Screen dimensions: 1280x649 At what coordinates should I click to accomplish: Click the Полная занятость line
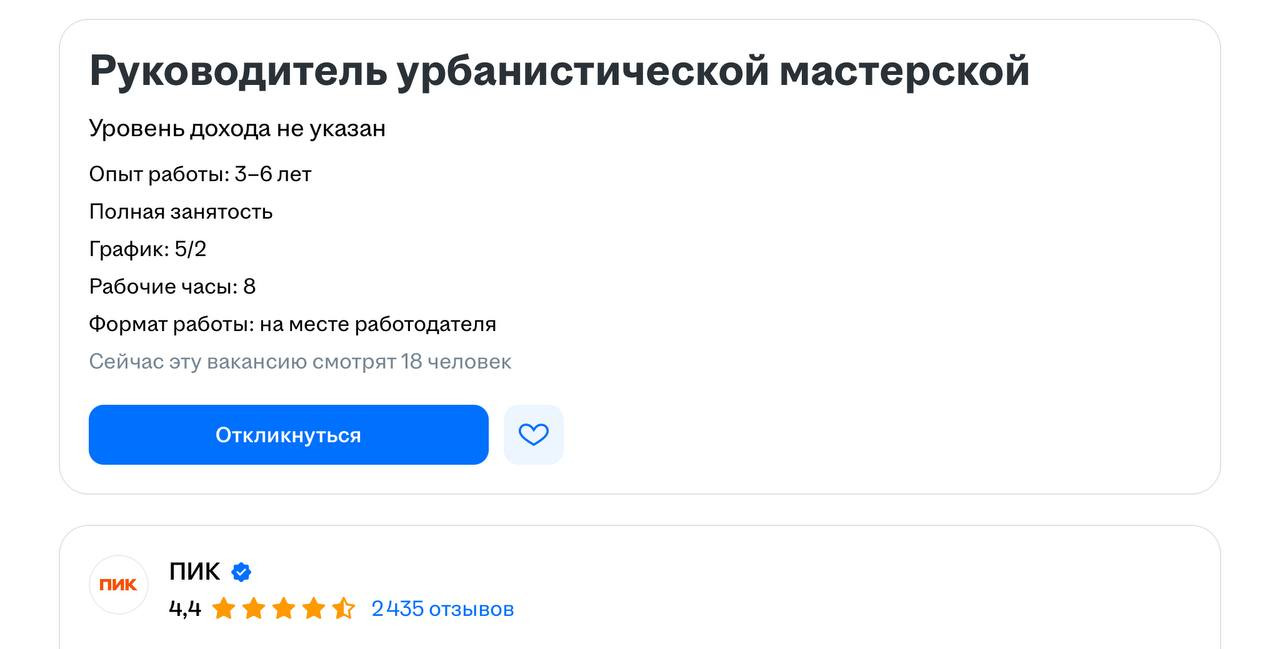tap(181, 211)
